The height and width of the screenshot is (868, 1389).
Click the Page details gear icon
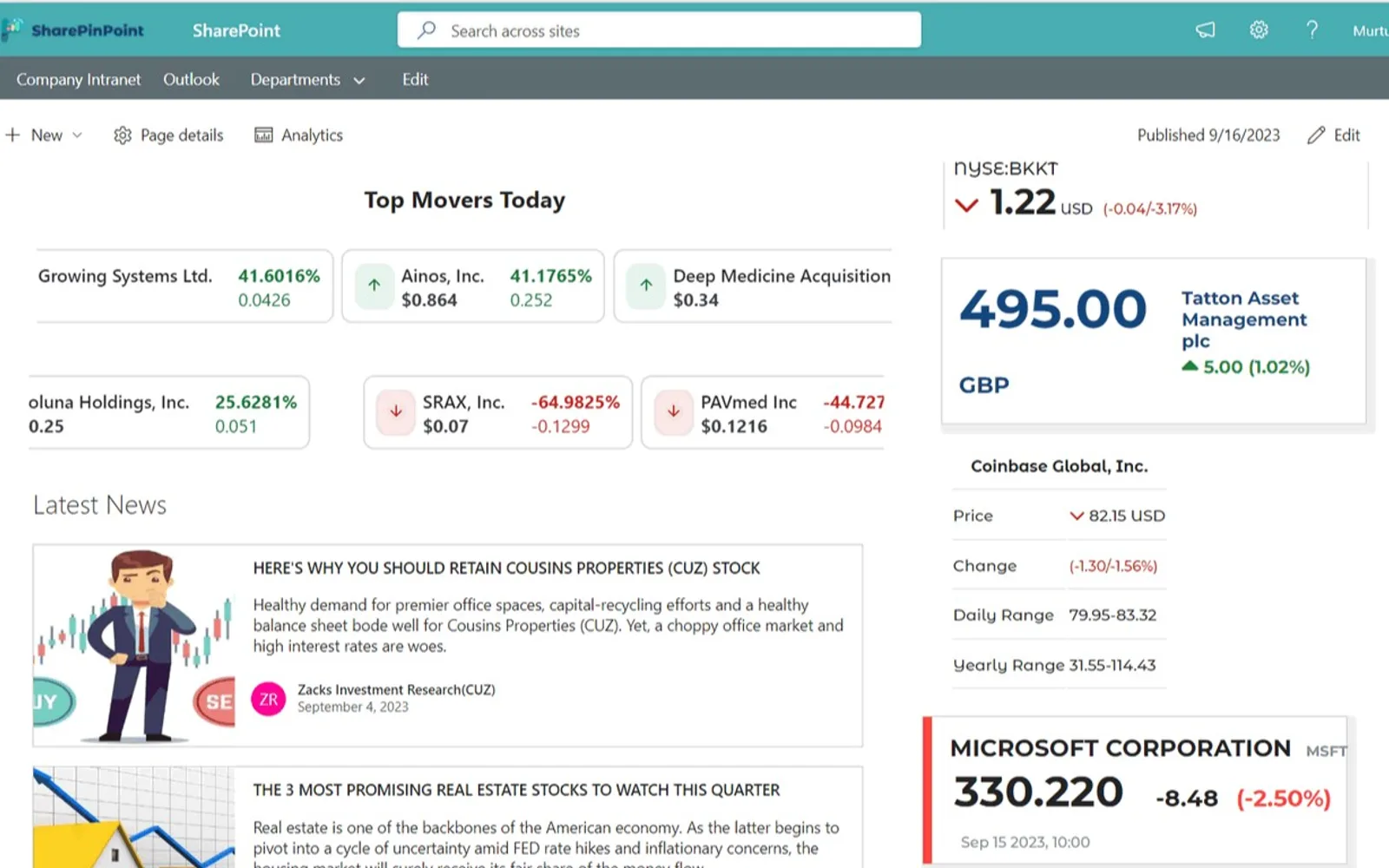[122, 135]
